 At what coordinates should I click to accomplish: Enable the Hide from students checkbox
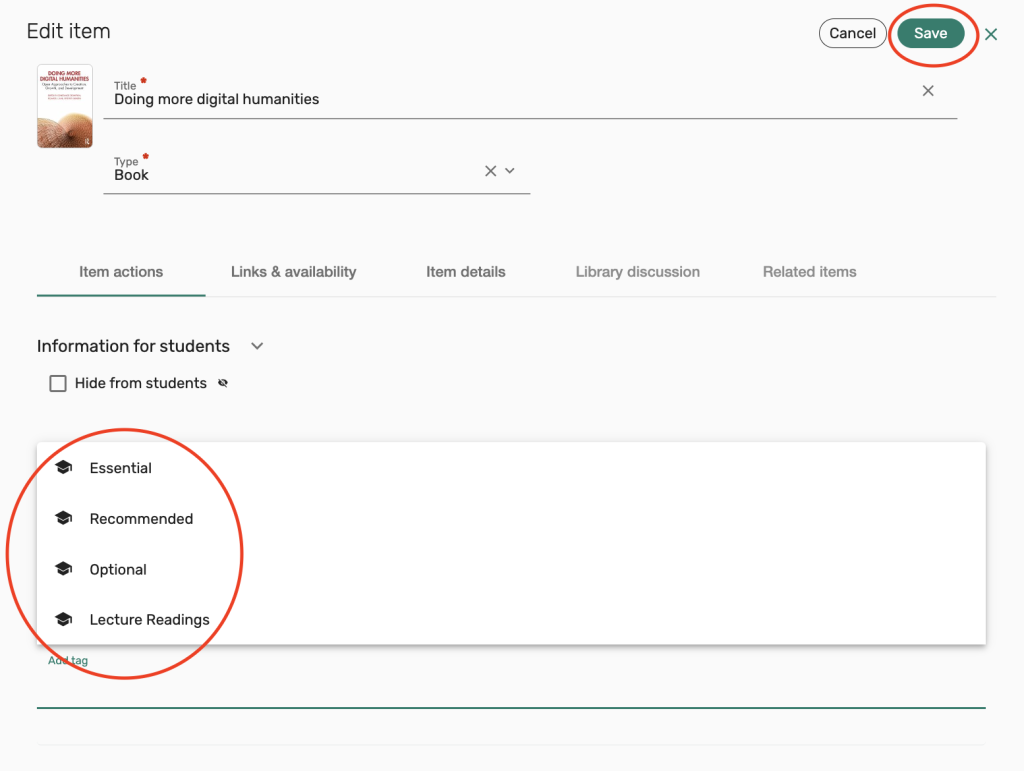pos(58,383)
